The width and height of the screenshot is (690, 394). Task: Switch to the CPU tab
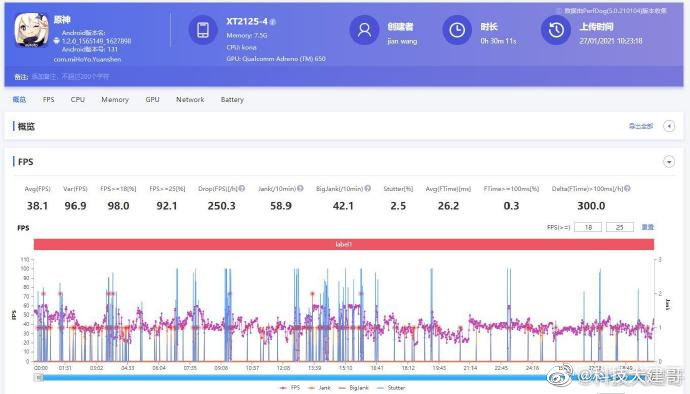[77, 99]
